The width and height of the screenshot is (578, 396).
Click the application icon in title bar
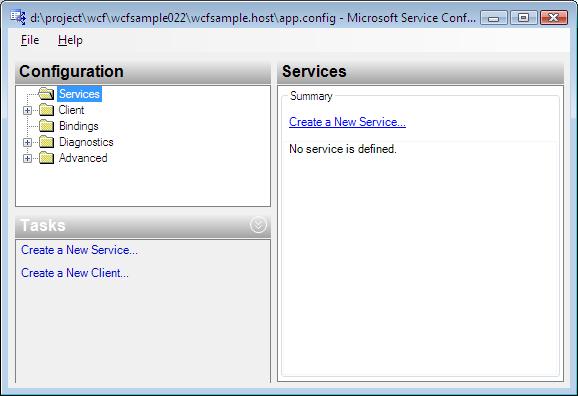(x=18, y=17)
